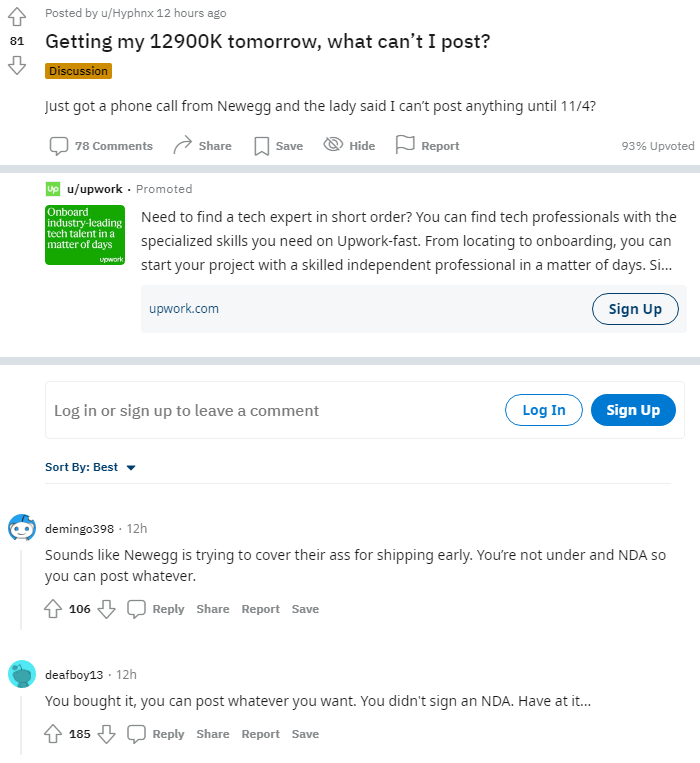Upvote deafboy13's comment
This screenshot has height=763, width=700.
[54, 734]
